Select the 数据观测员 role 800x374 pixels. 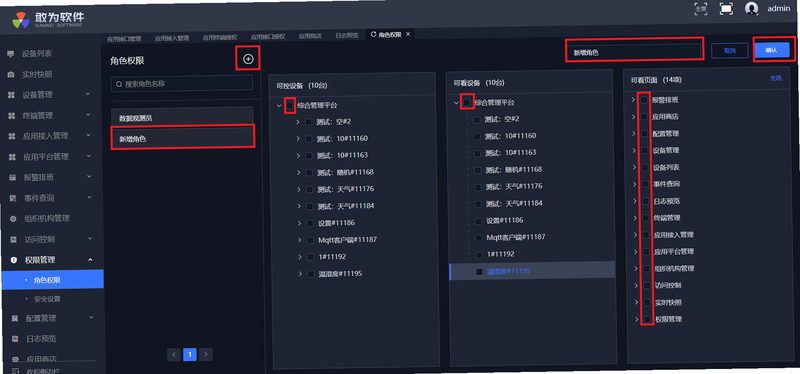click(x=182, y=117)
